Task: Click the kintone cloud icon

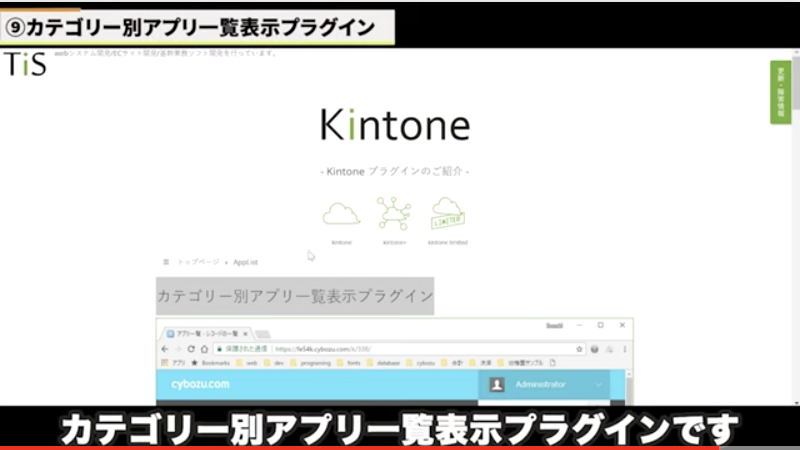Action: [x=342, y=213]
